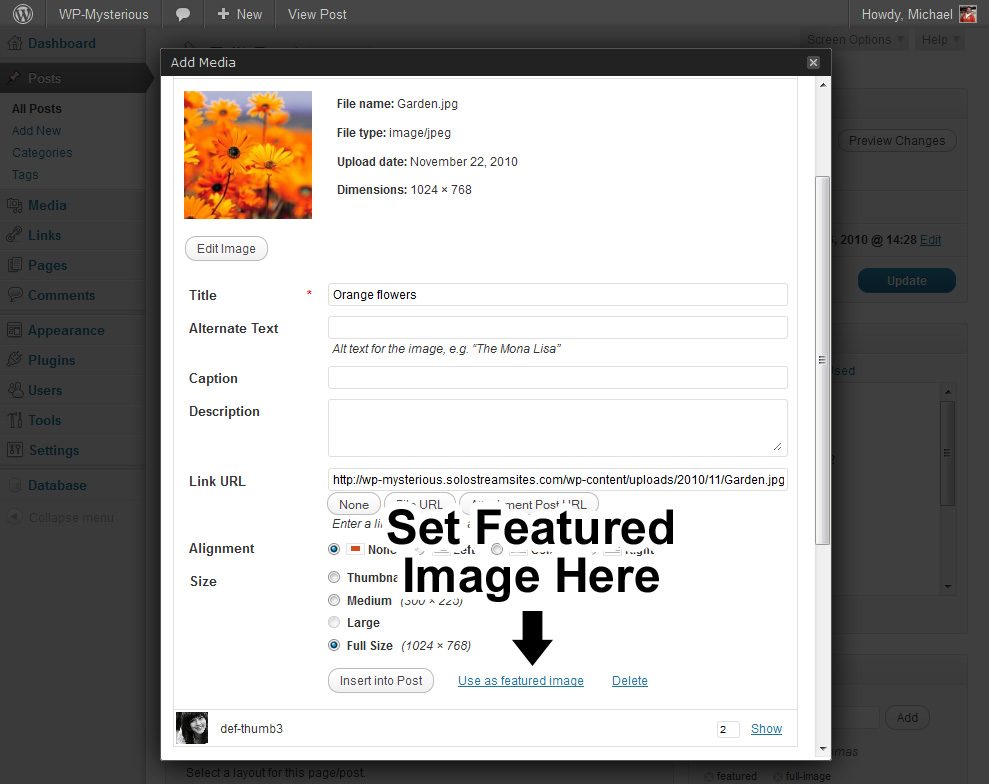The height and width of the screenshot is (784, 989).
Task: Select the Medium size radio button
Action: (334, 600)
